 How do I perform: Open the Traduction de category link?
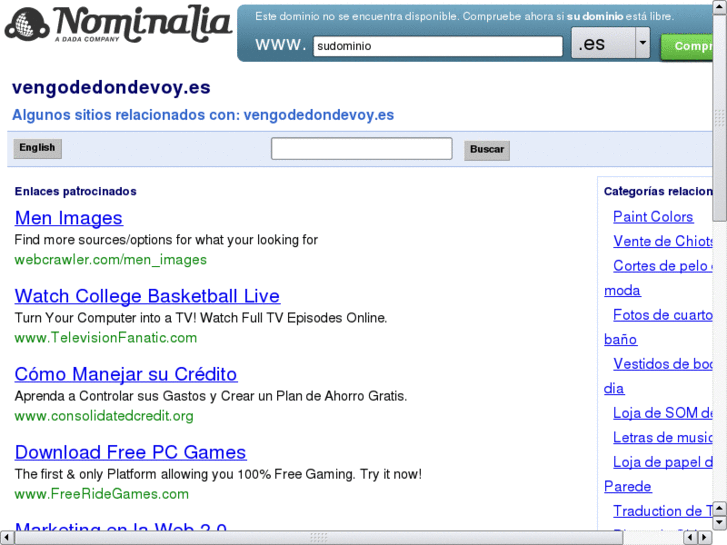pyautogui.click(x=663, y=511)
